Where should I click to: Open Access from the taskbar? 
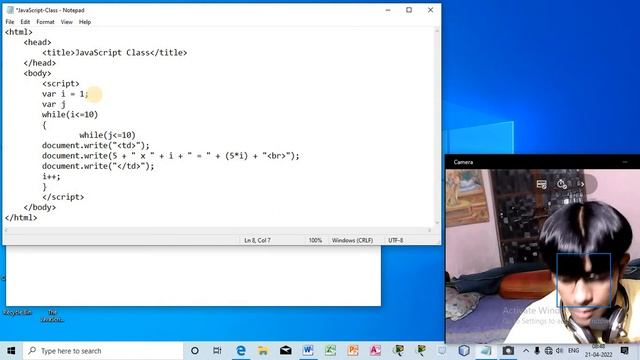(375, 351)
